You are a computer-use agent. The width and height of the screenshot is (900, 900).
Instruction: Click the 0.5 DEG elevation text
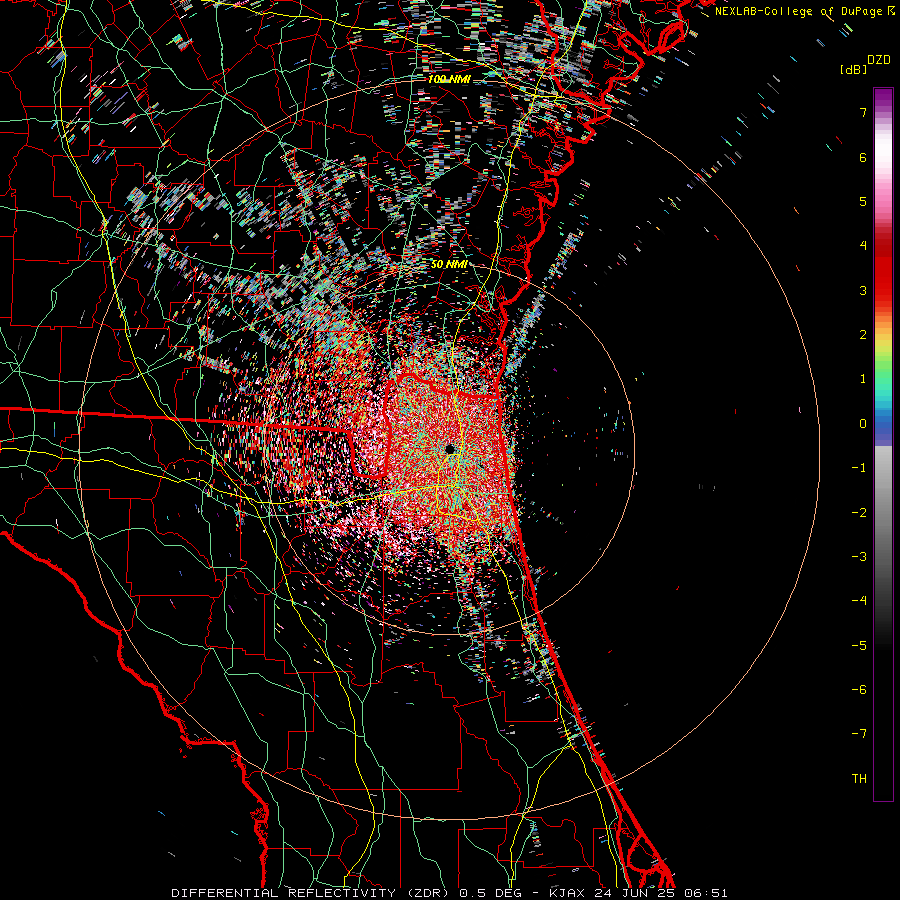pos(489,893)
